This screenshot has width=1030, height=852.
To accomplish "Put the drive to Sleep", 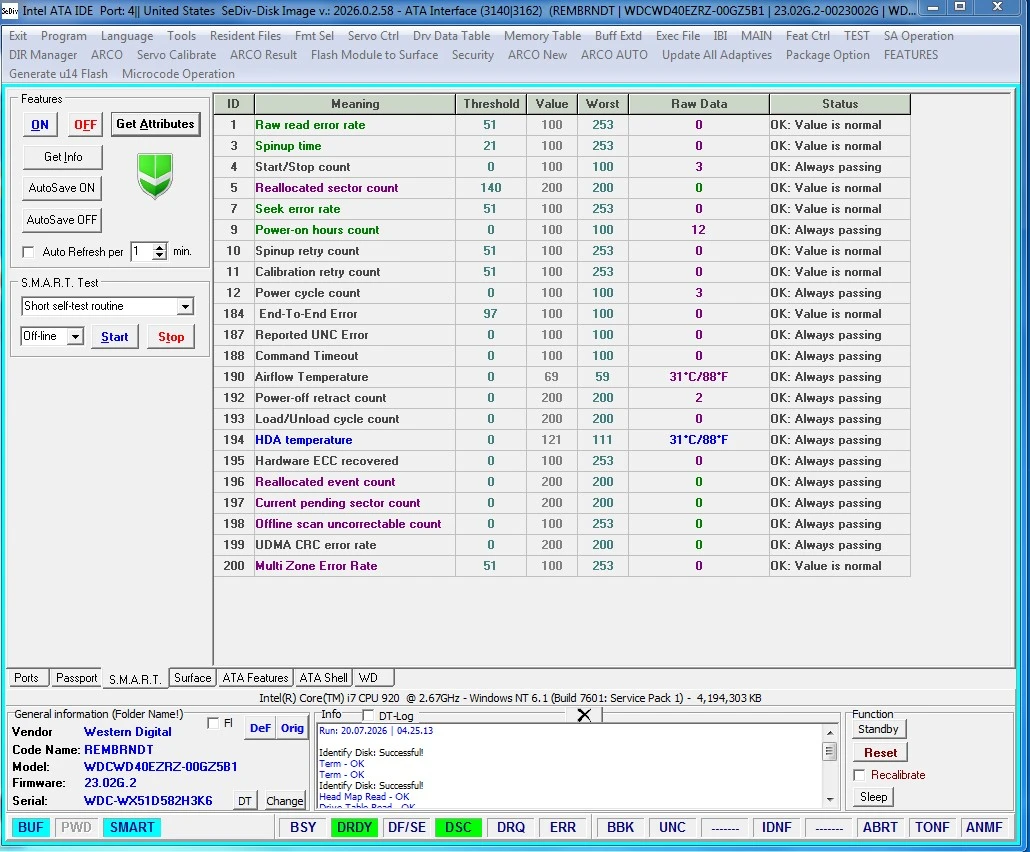I will tap(874, 797).
